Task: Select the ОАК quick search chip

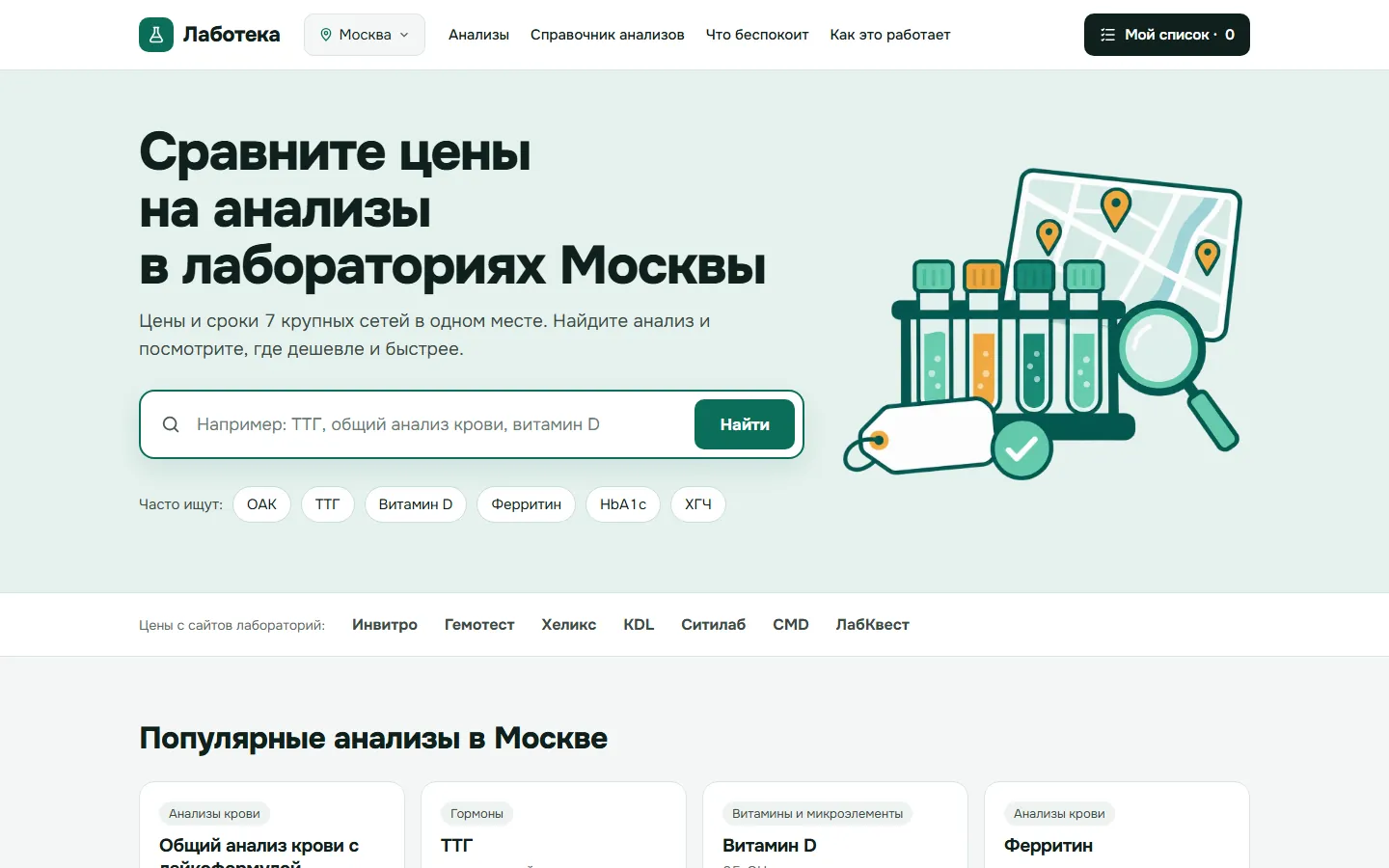Action: point(261,504)
